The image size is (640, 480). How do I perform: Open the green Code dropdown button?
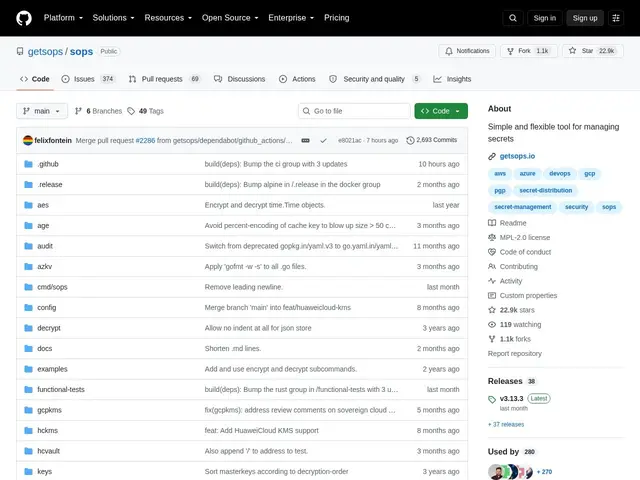click(441, 111)
